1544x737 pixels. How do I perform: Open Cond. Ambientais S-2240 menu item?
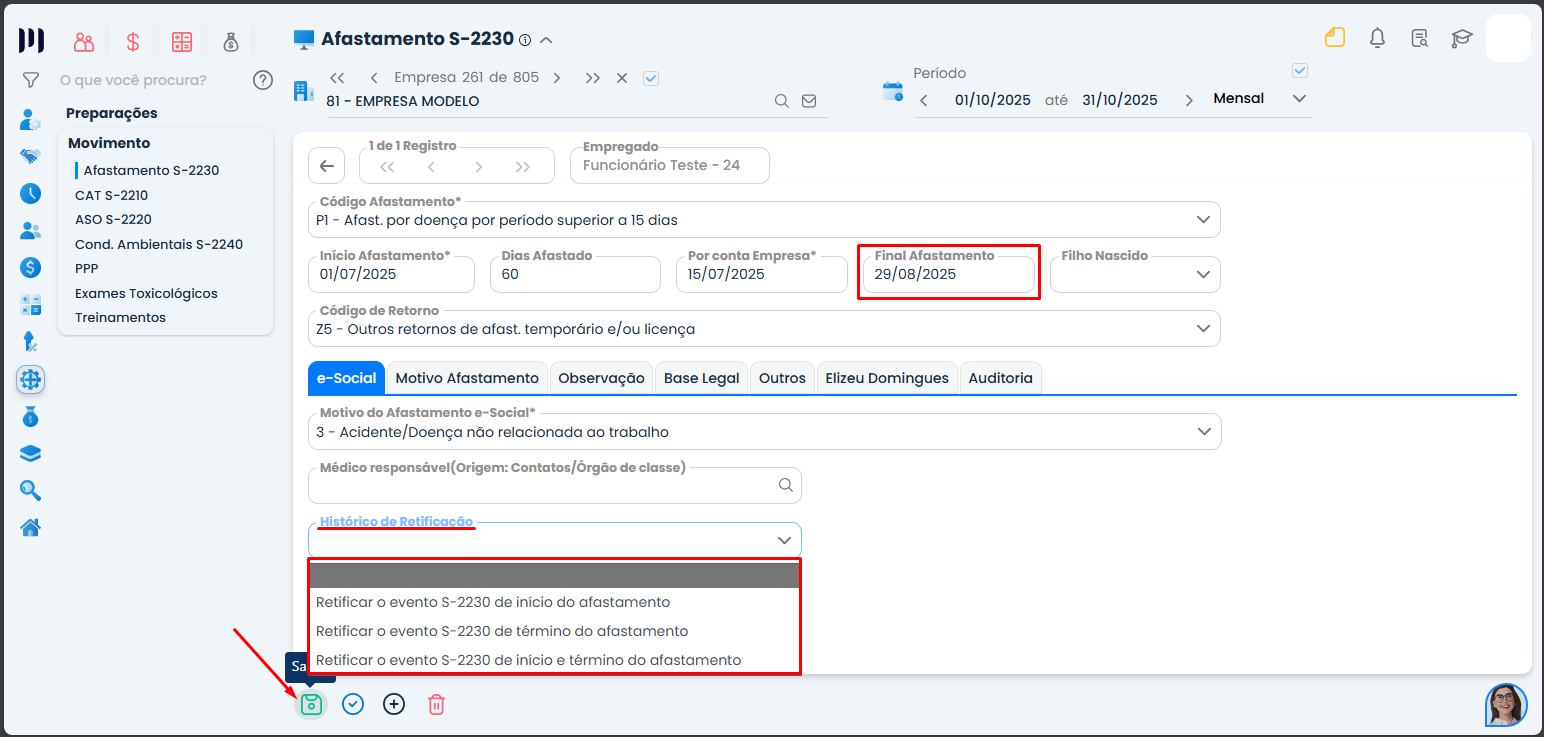(x=159, y=244)
